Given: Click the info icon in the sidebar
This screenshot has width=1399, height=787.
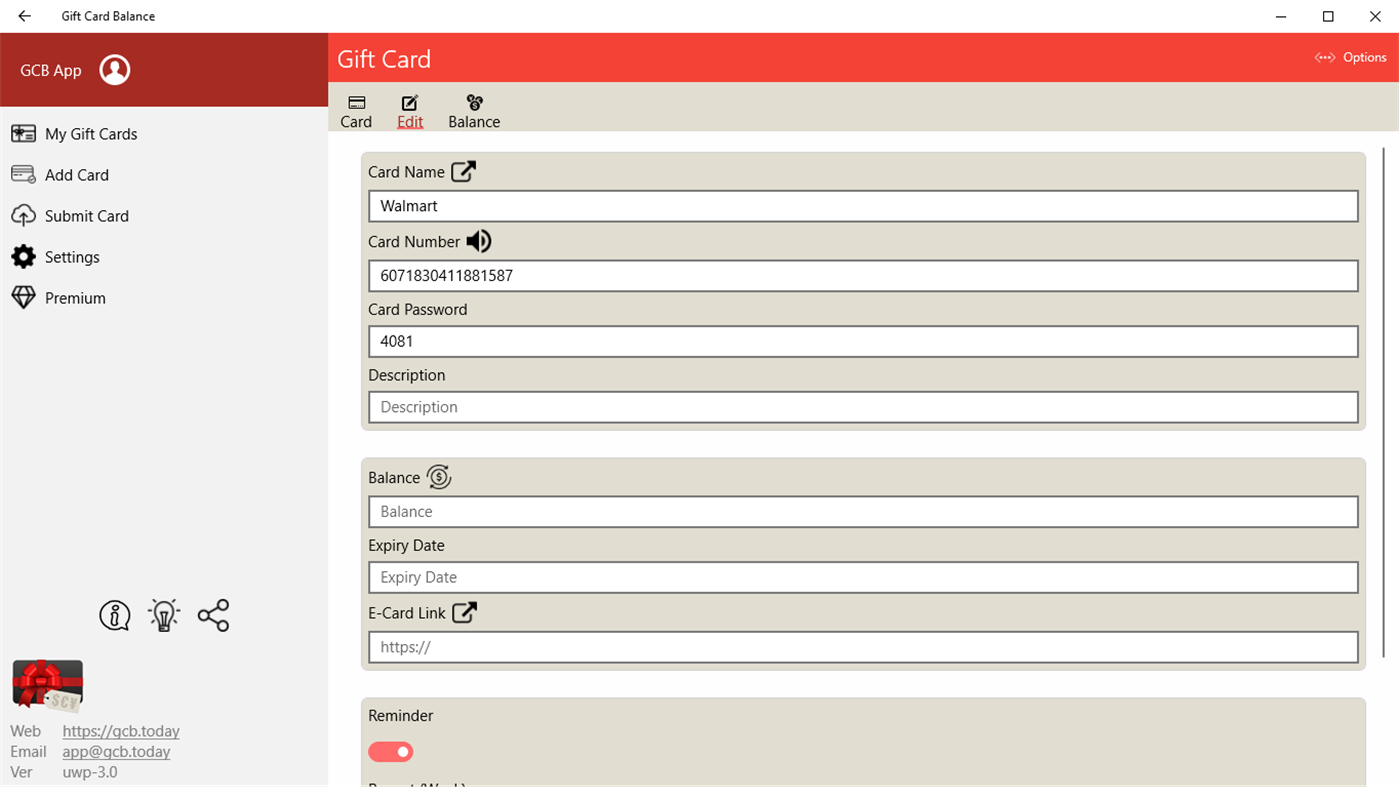Looking at the screenshot, I should click(x=114, y=615).
